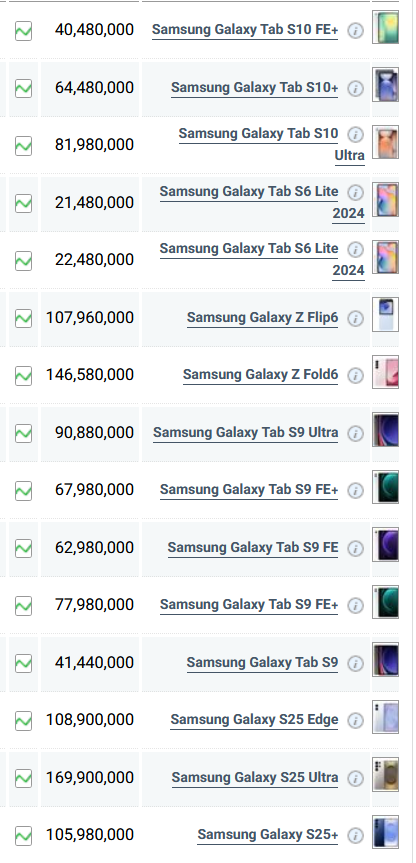Open Samsung Galaxy Tab S9 FE link

point(253,548)
